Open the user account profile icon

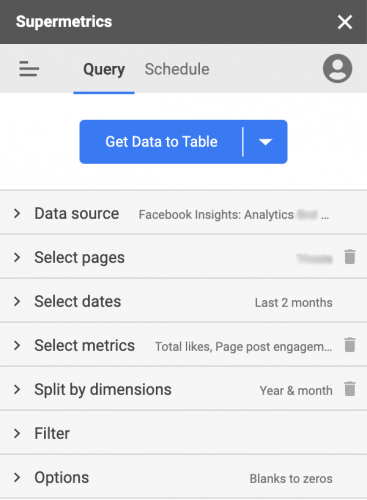click(x=337, y=68)
